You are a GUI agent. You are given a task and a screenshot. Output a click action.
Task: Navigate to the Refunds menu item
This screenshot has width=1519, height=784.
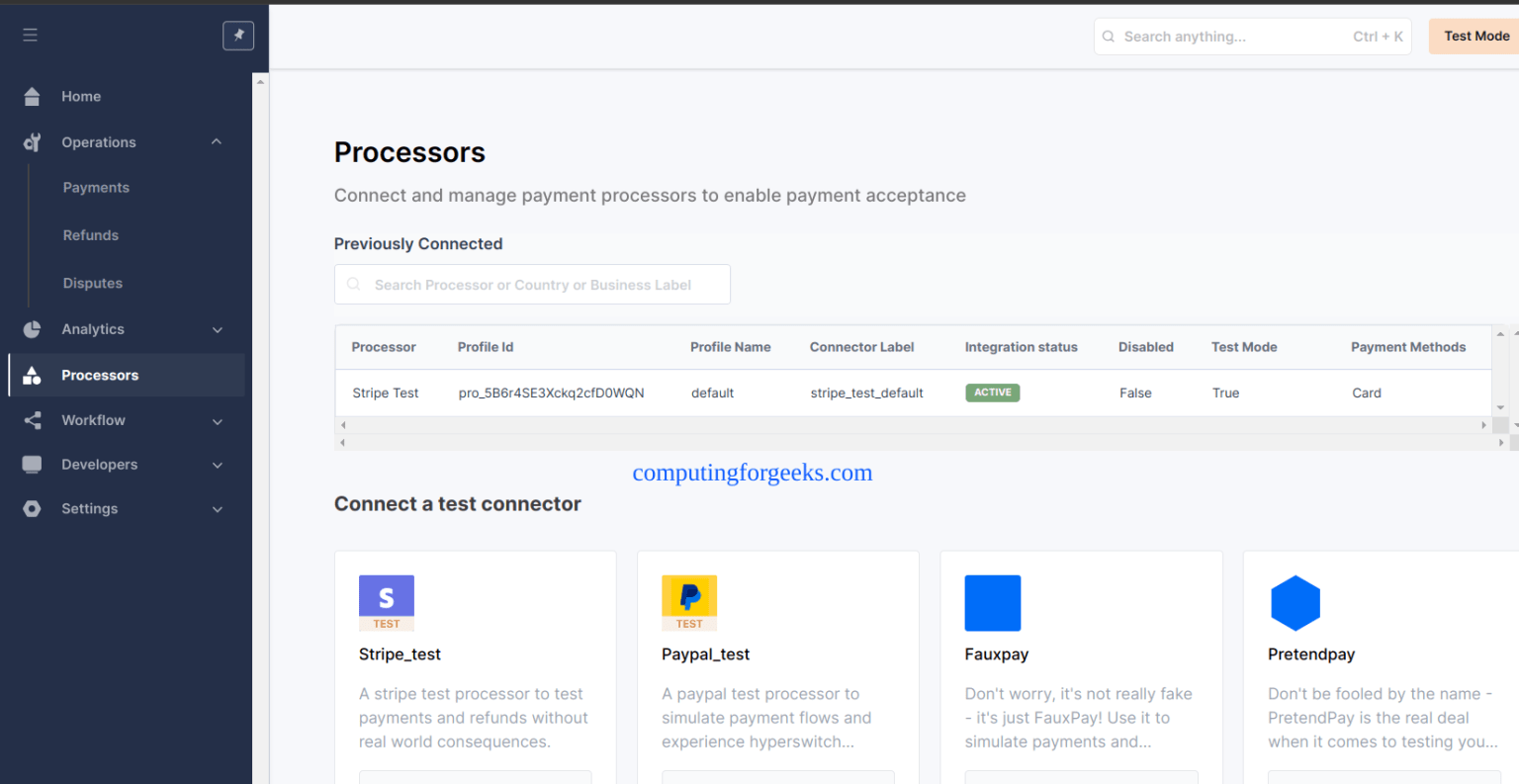[x=90, y=235]
